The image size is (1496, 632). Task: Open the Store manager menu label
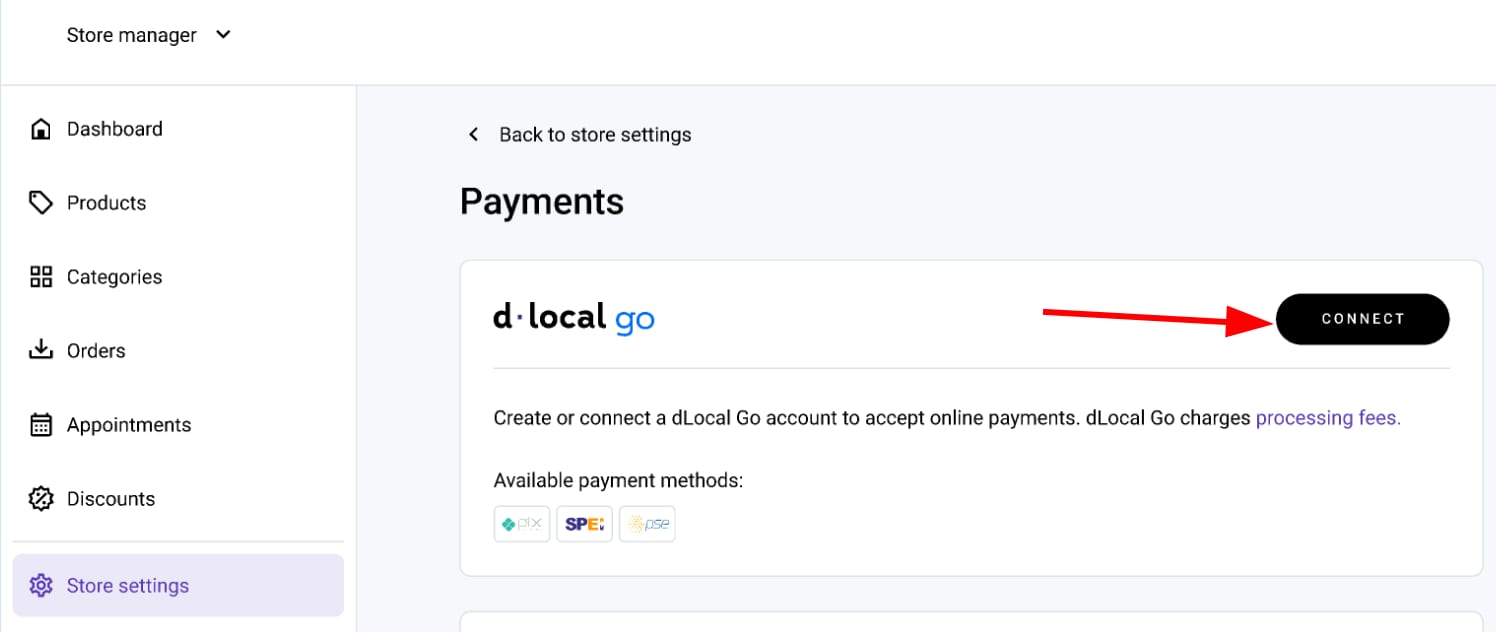click(131, 35)
